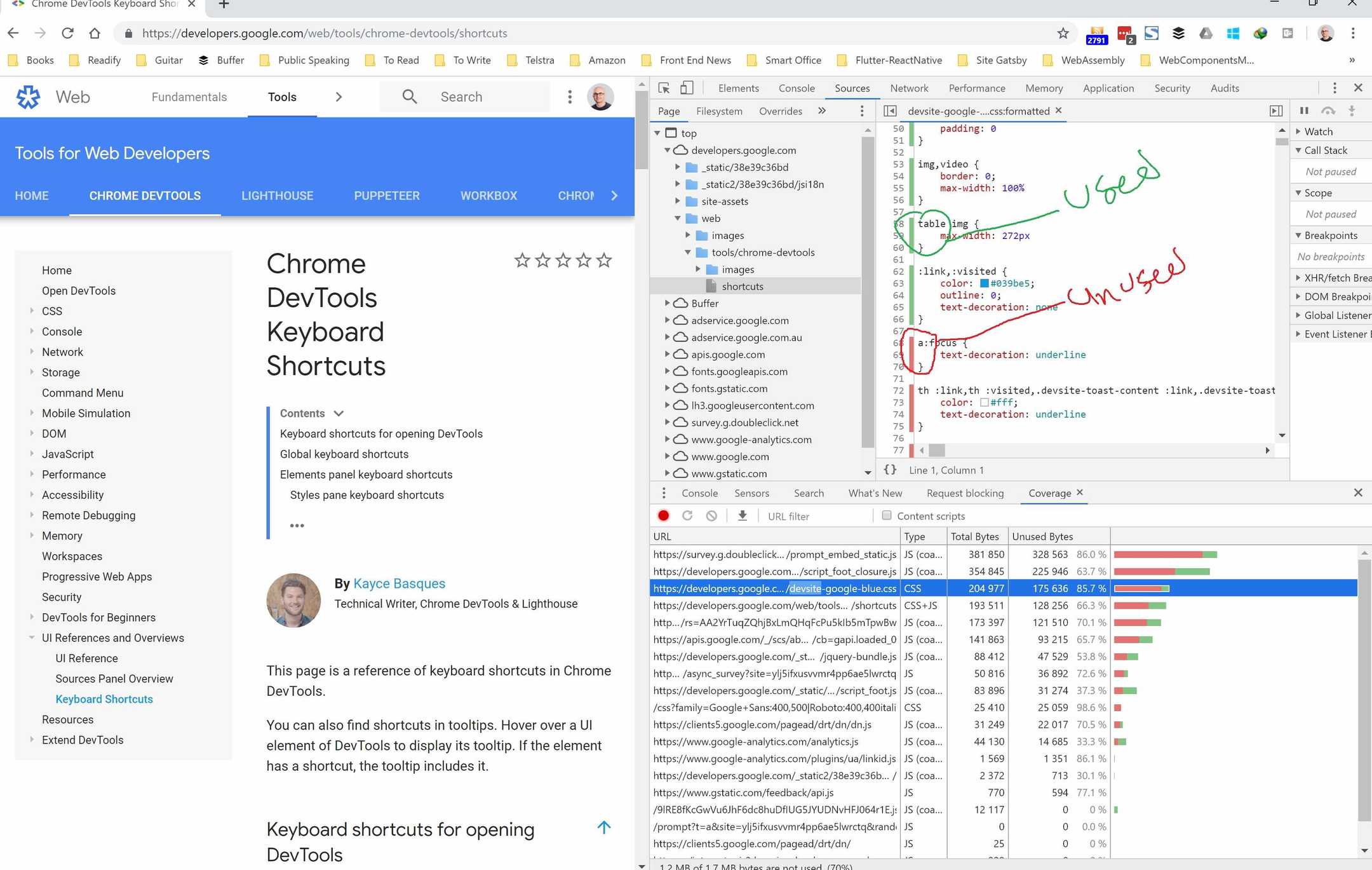1372x870 pixels.
Task: Toggle device toolbar icon in DevTools
Action: click(x=687, y=88)
